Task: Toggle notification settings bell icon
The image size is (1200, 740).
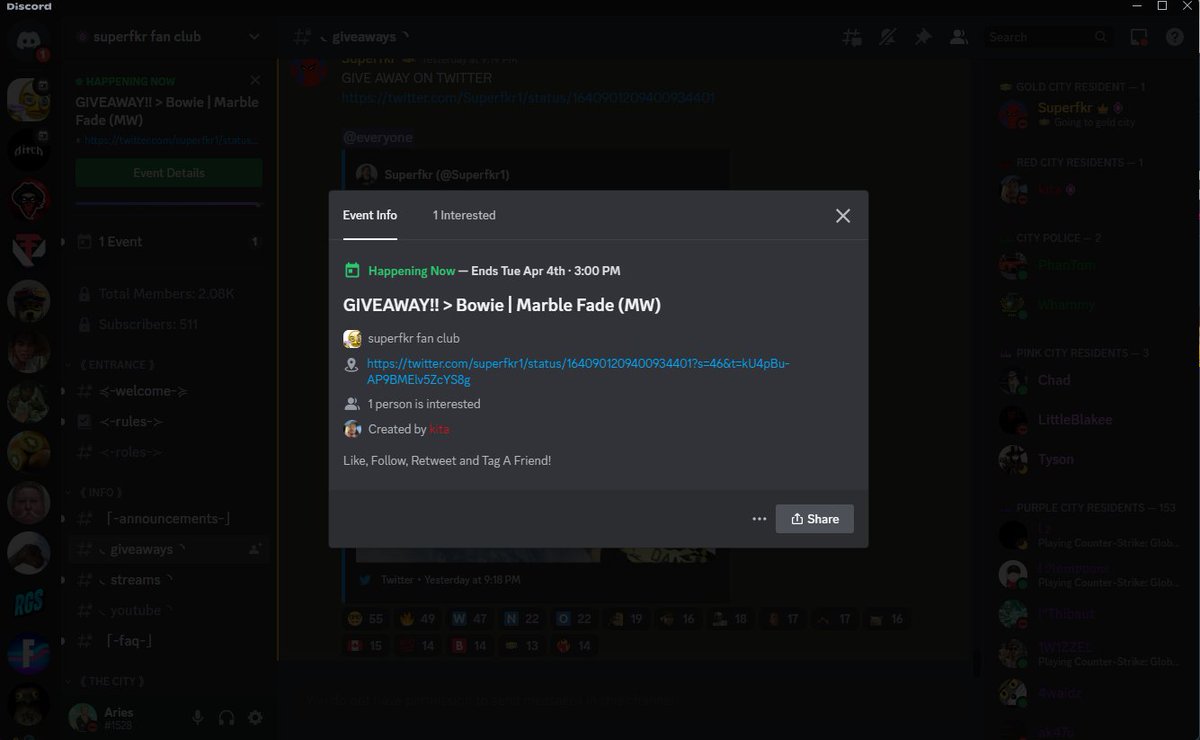Action: (x=888, y=37)
